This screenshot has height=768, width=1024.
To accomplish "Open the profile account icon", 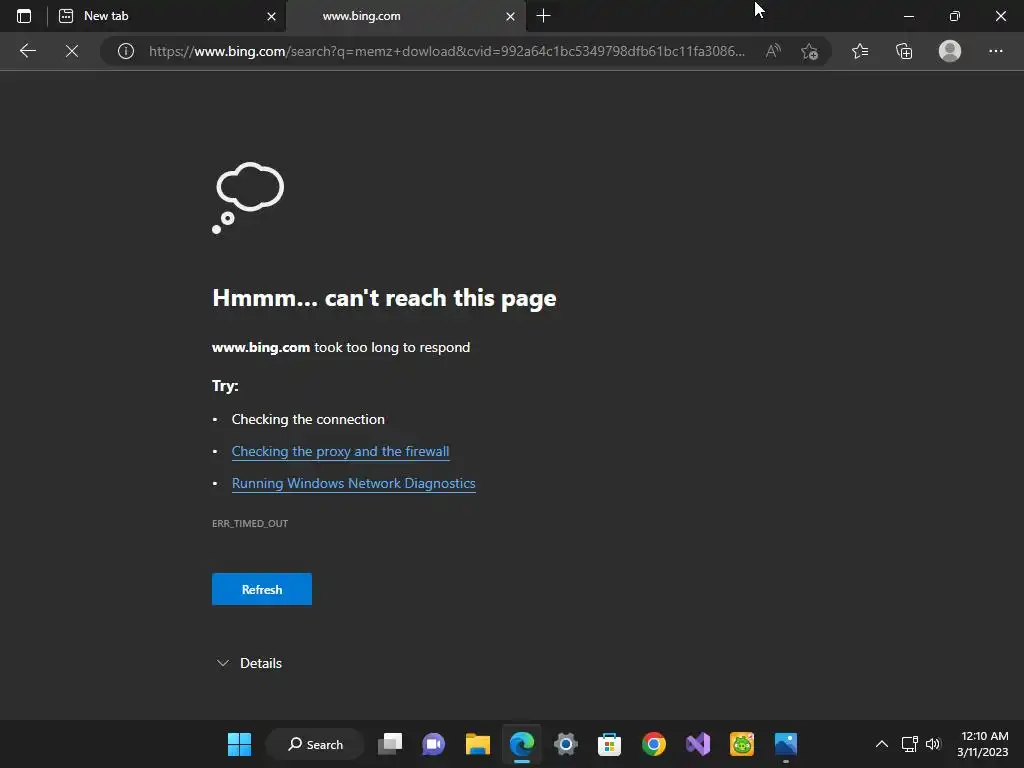I will pyautogui.click(x=950, y=51).
